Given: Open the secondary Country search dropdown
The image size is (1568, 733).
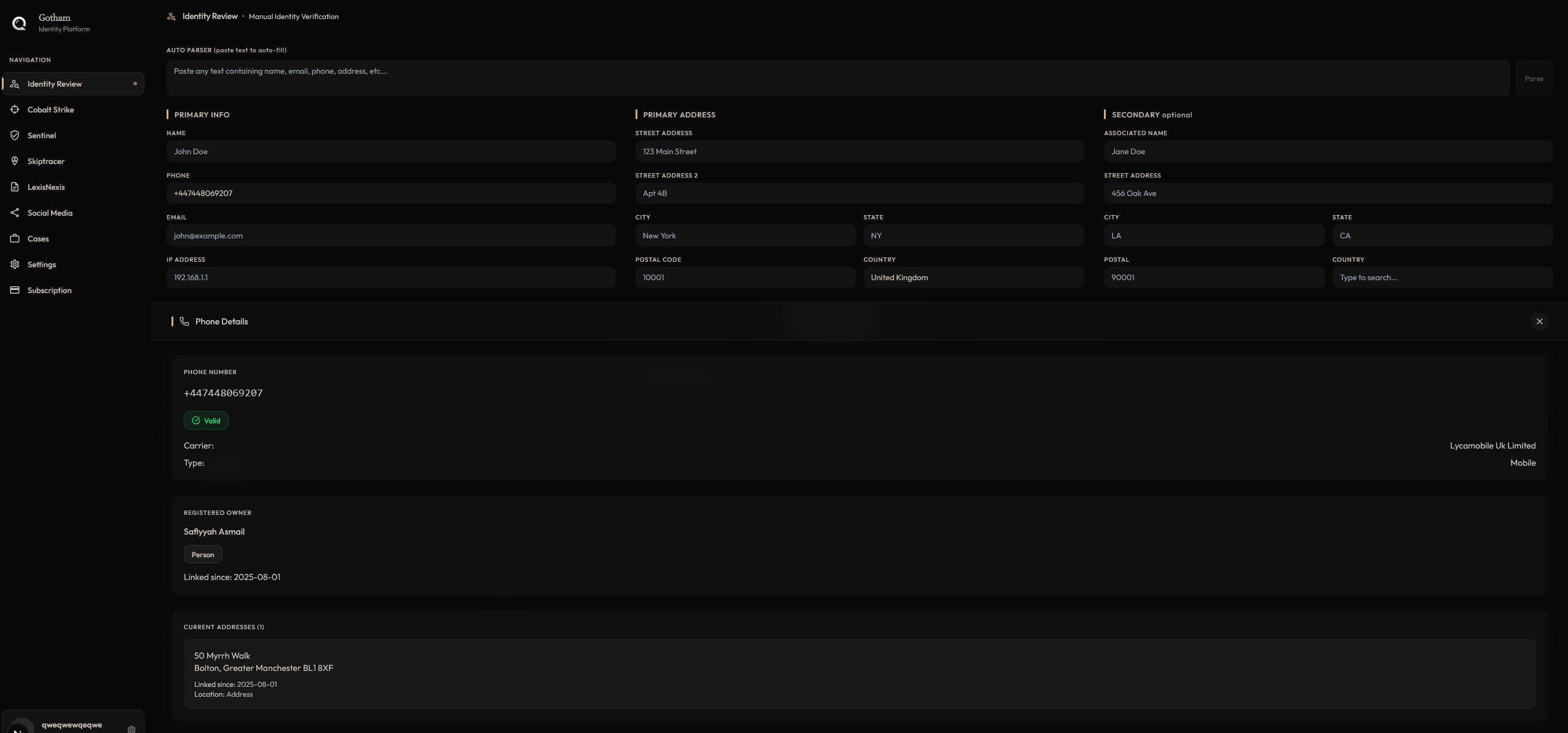Looking at the screenshot, I should pyautogui.click(x=1441, y=278).
